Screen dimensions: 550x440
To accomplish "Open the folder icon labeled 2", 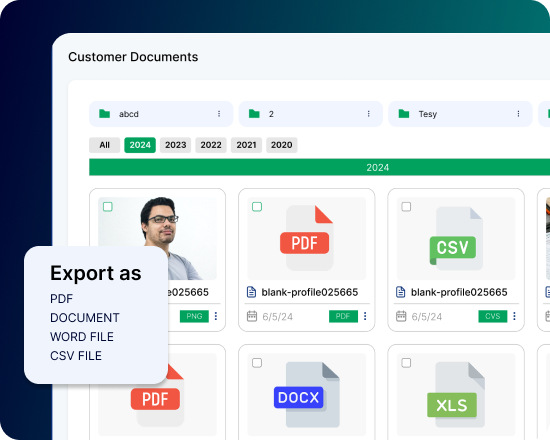I will coord(254,114).
